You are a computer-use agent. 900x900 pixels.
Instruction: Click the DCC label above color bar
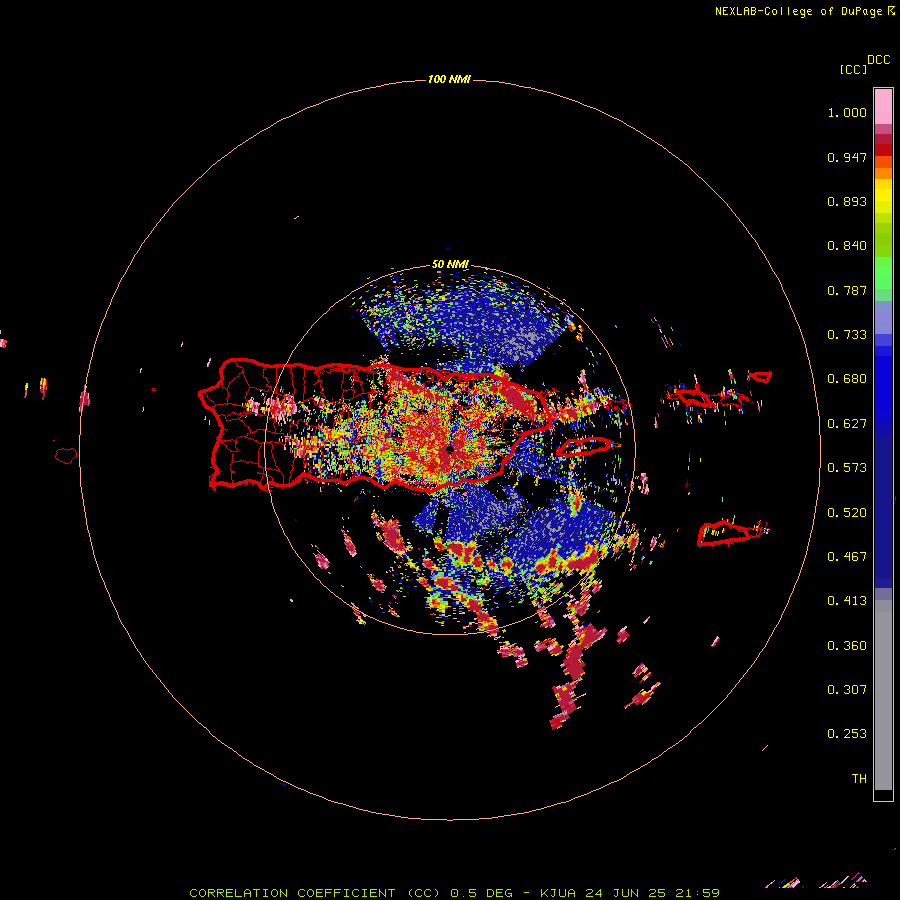[879, 60]
